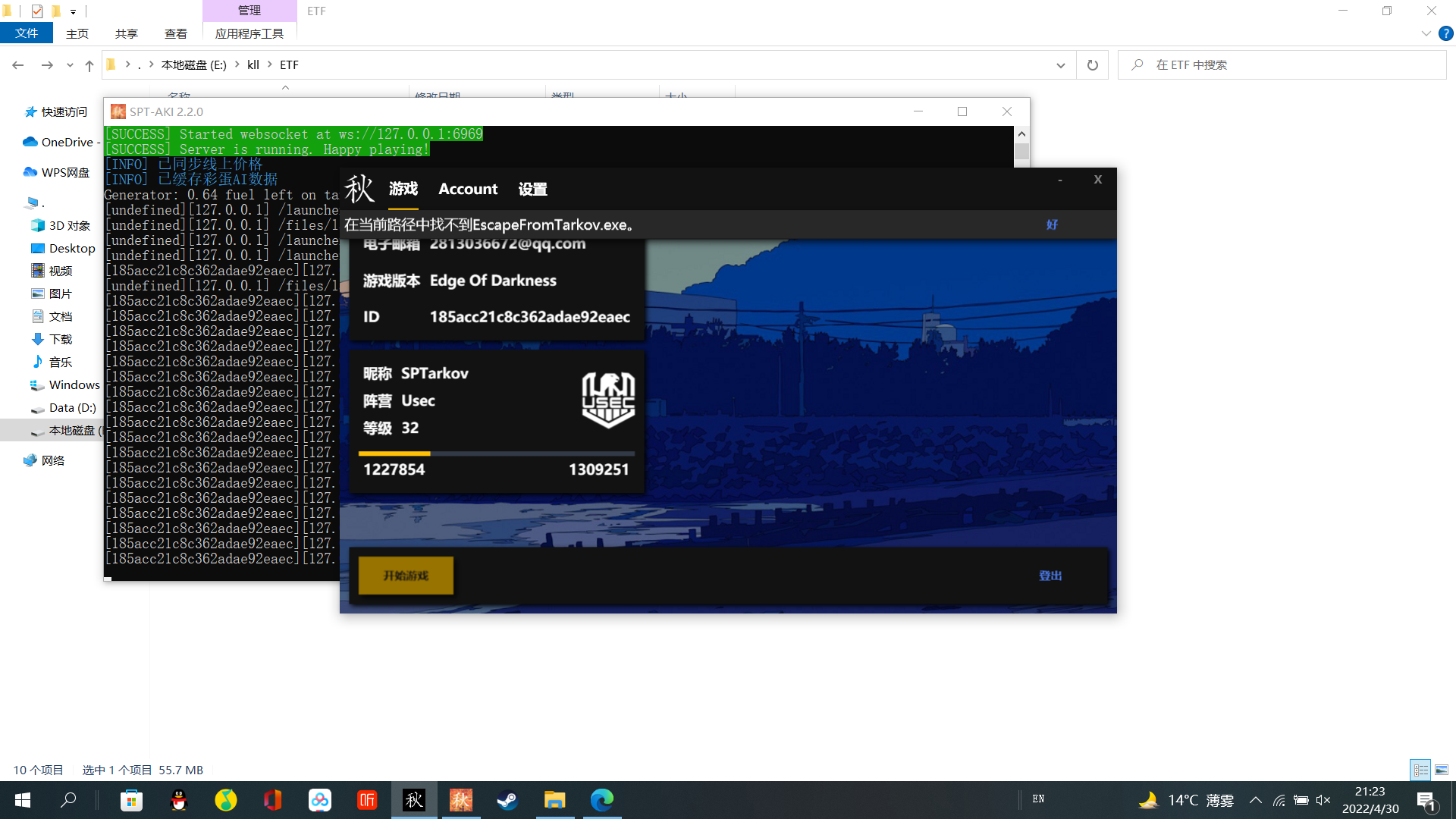Open File Explorer help icon
This screenshot has height=819, width=1456.
(x=1446, y=33)
